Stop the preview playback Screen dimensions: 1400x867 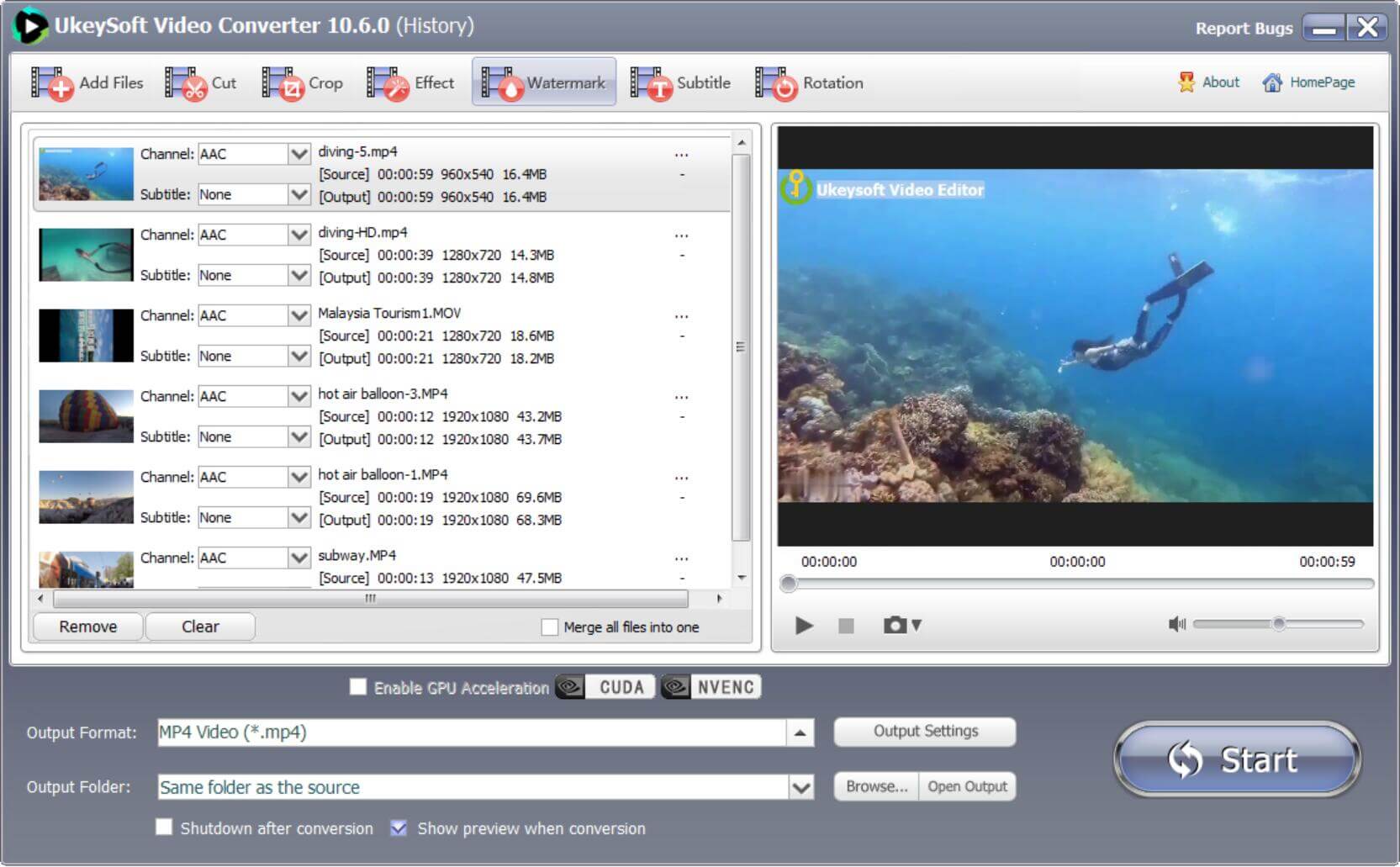point(846,626)
